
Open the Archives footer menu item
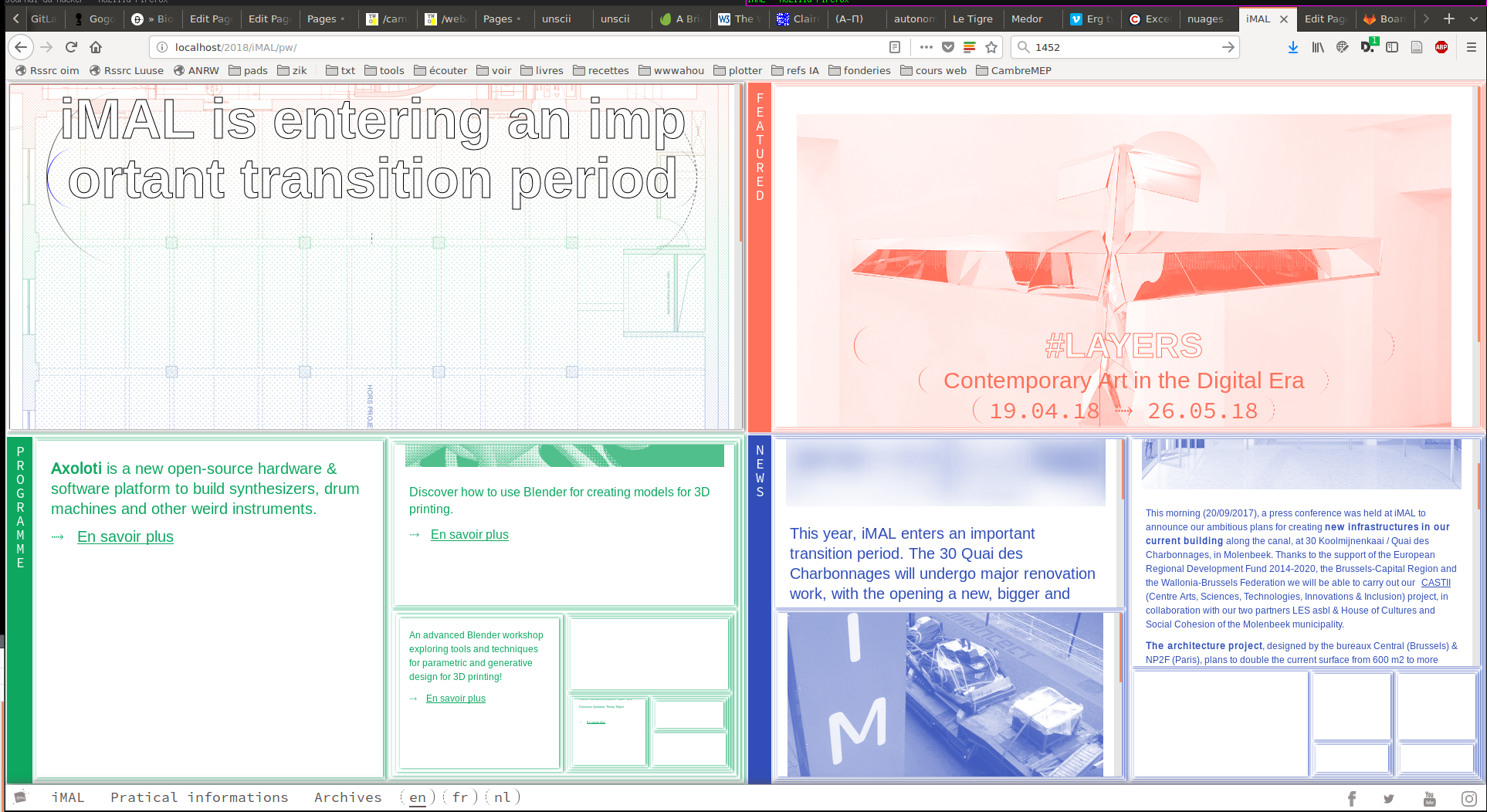point(347,797)
